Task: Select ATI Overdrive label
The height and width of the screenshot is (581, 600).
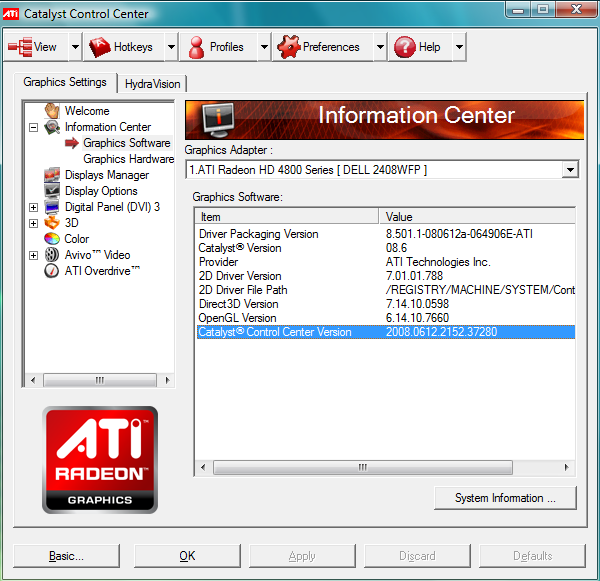Action: coord(102,271)
